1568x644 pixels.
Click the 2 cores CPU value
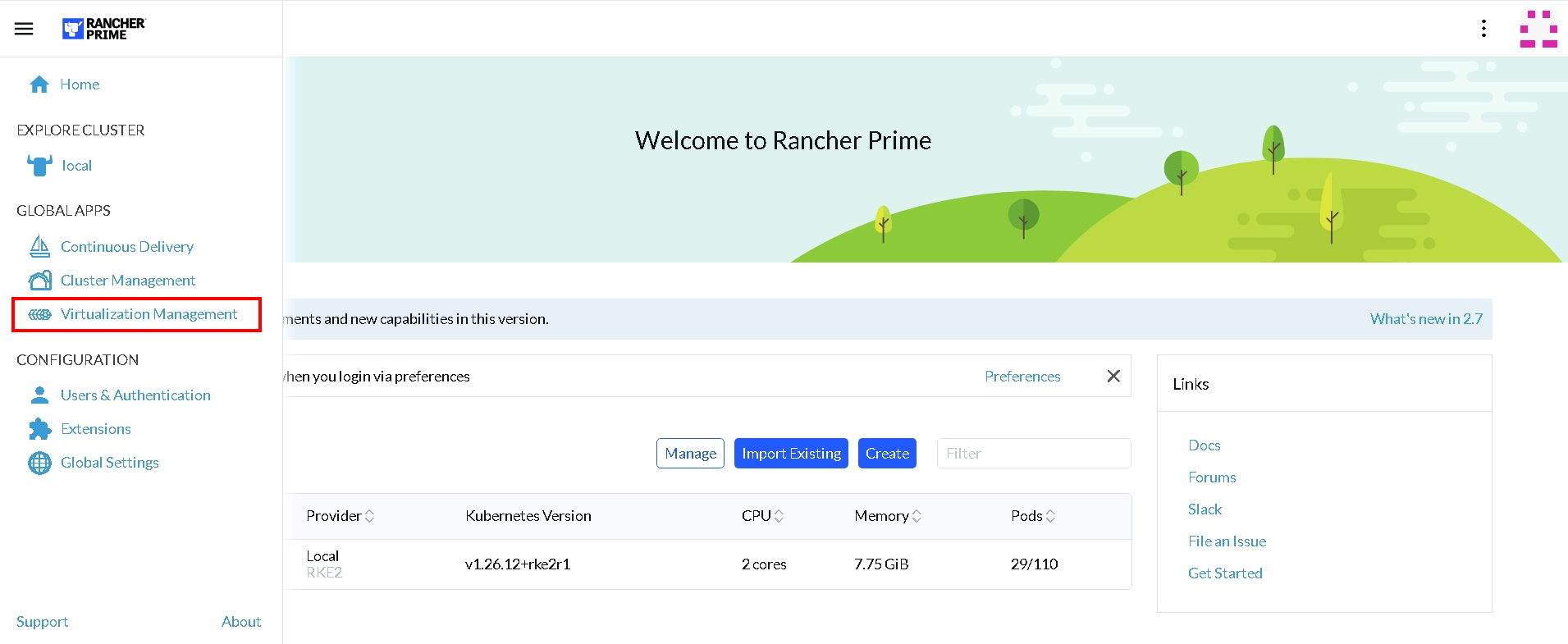tap(764, 564)
